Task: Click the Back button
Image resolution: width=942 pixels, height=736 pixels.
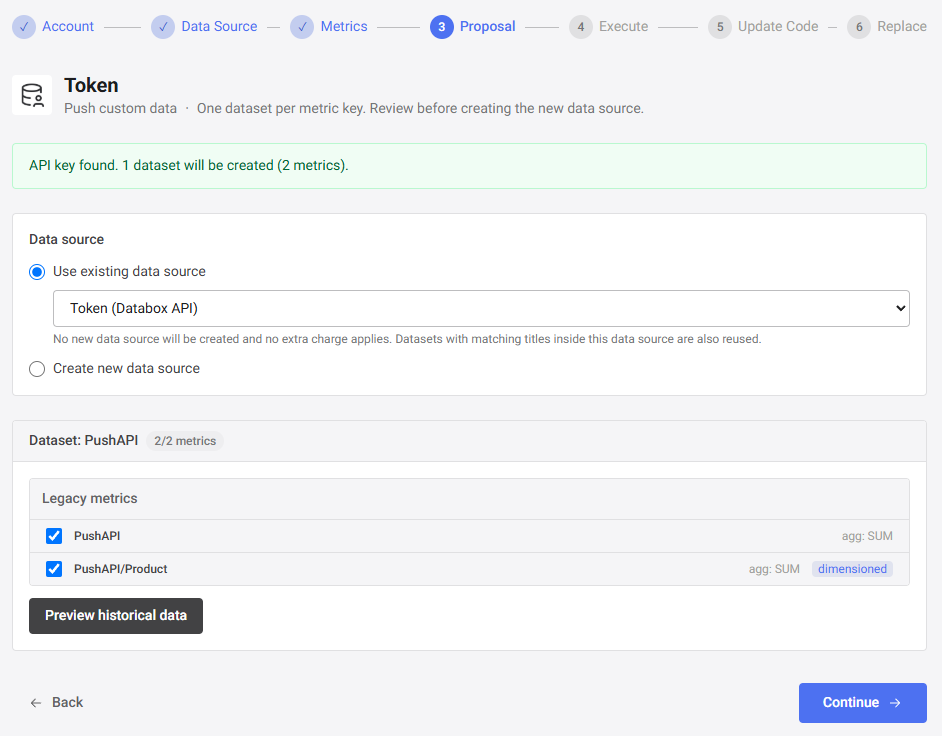Action: point(57,702)
